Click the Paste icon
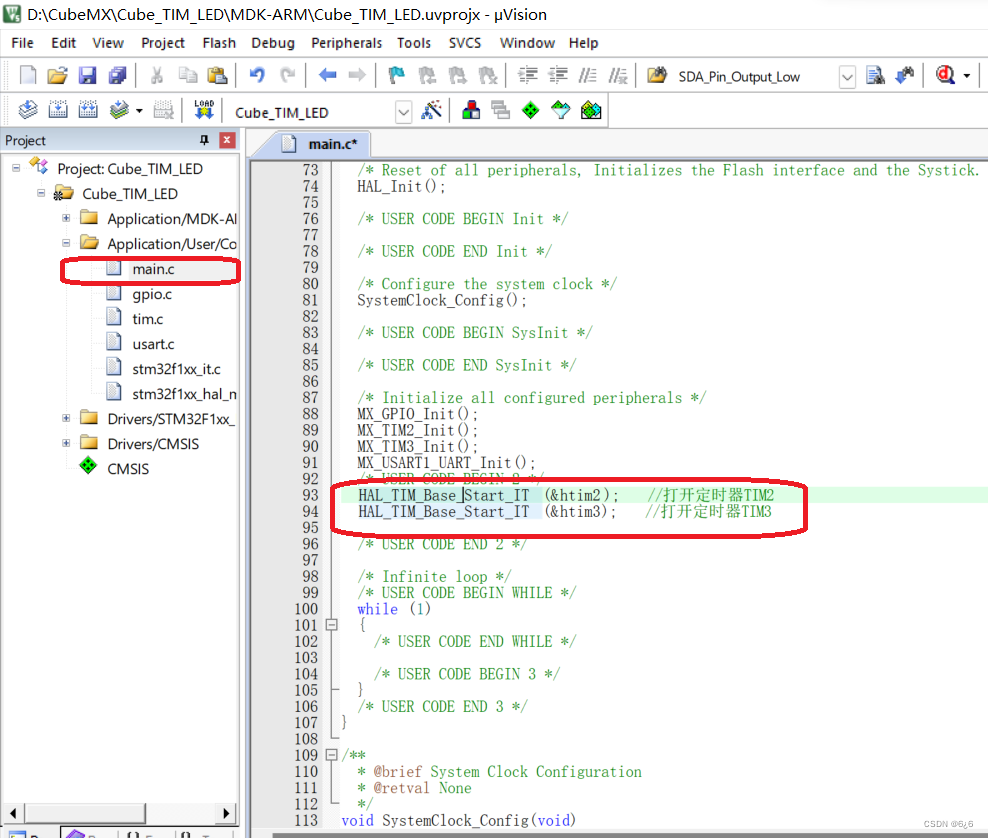This screenshot has width=988, height=838. click(217, 76)
